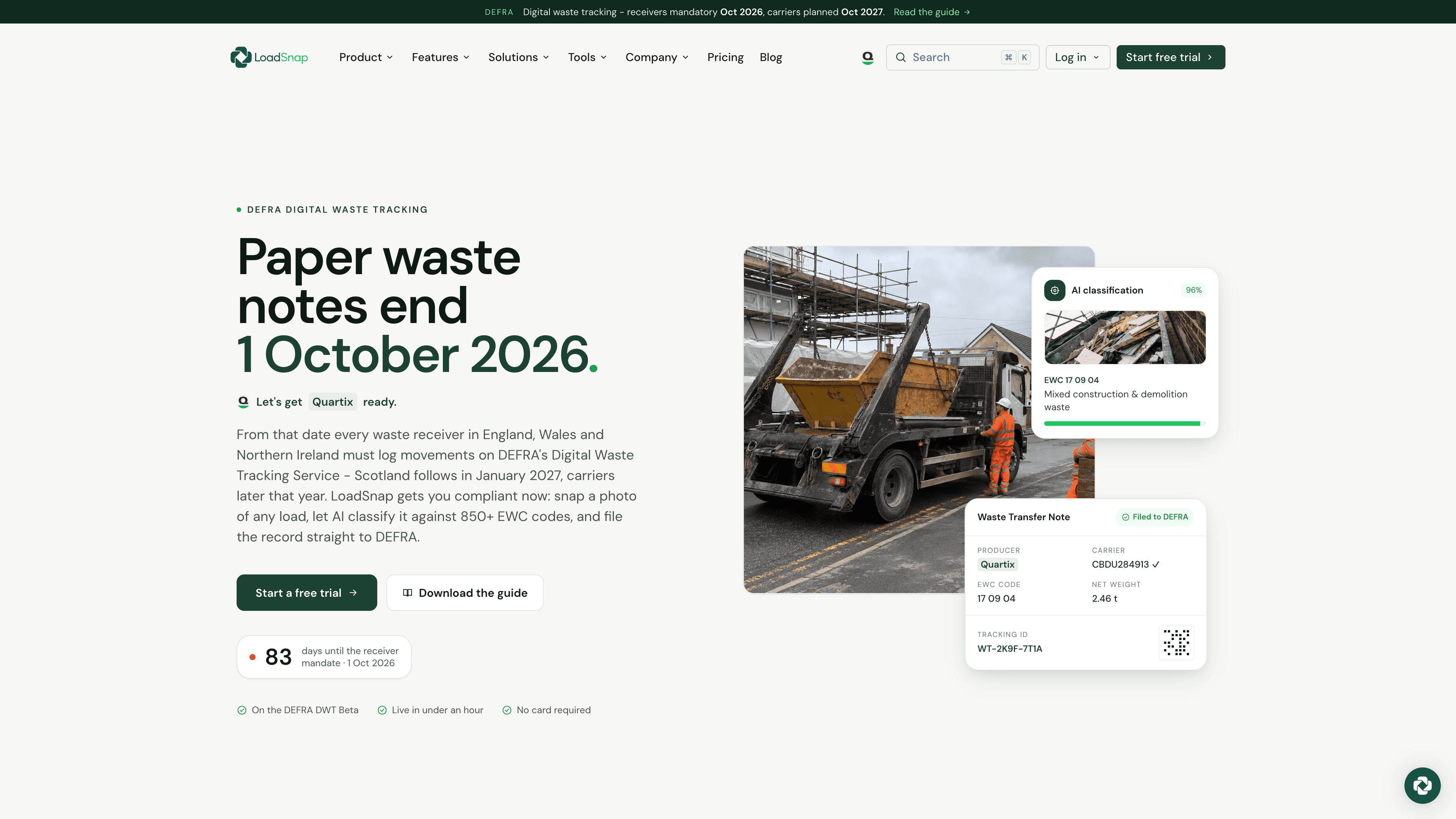Click the Start free trial header button
The image size is (1456, 819).
point(1170,57)
